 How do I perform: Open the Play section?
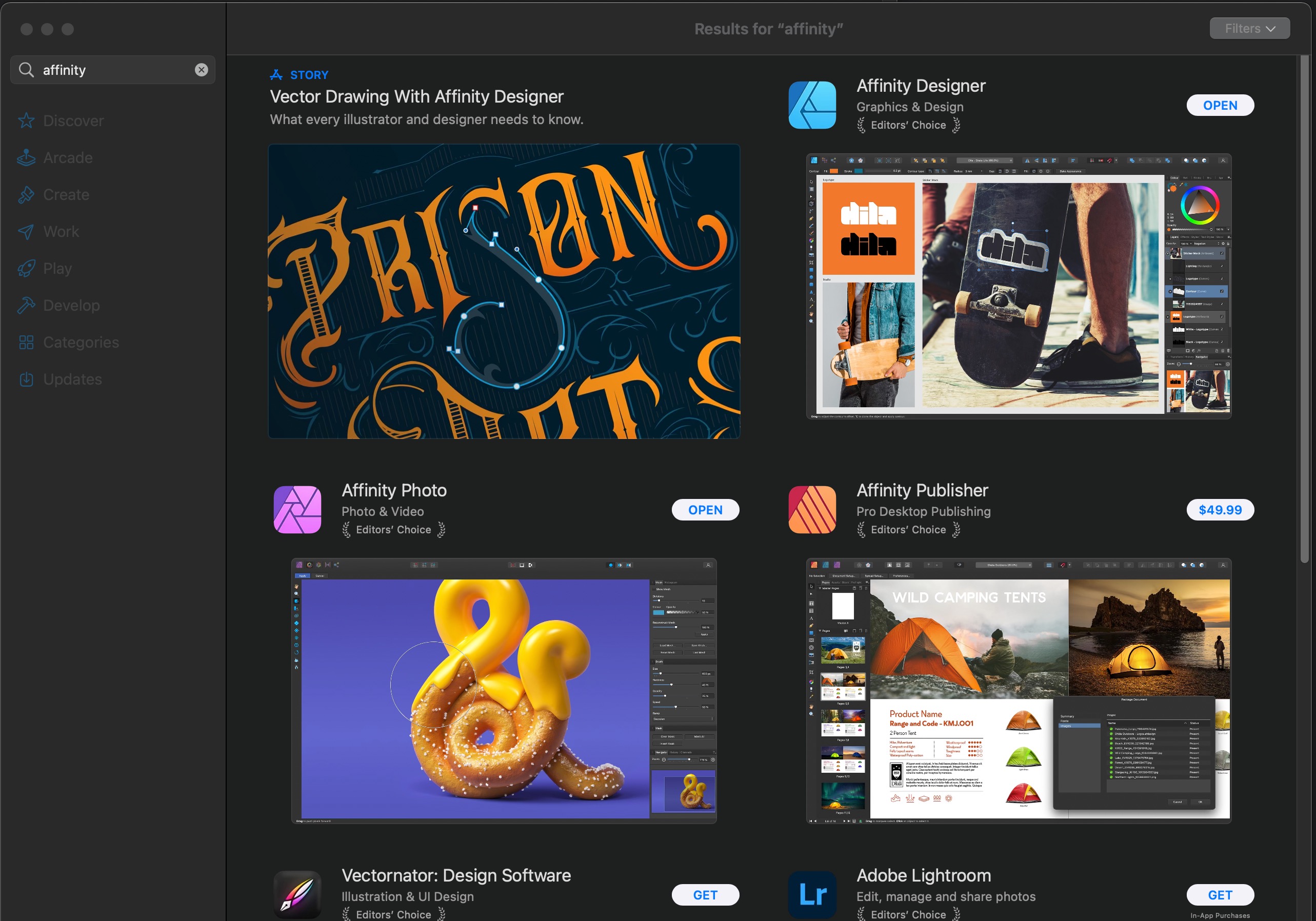tap(57, 268)
